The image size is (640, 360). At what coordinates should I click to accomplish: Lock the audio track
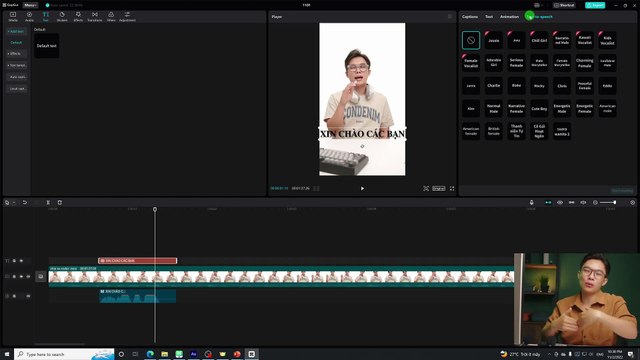pos(14,296)
